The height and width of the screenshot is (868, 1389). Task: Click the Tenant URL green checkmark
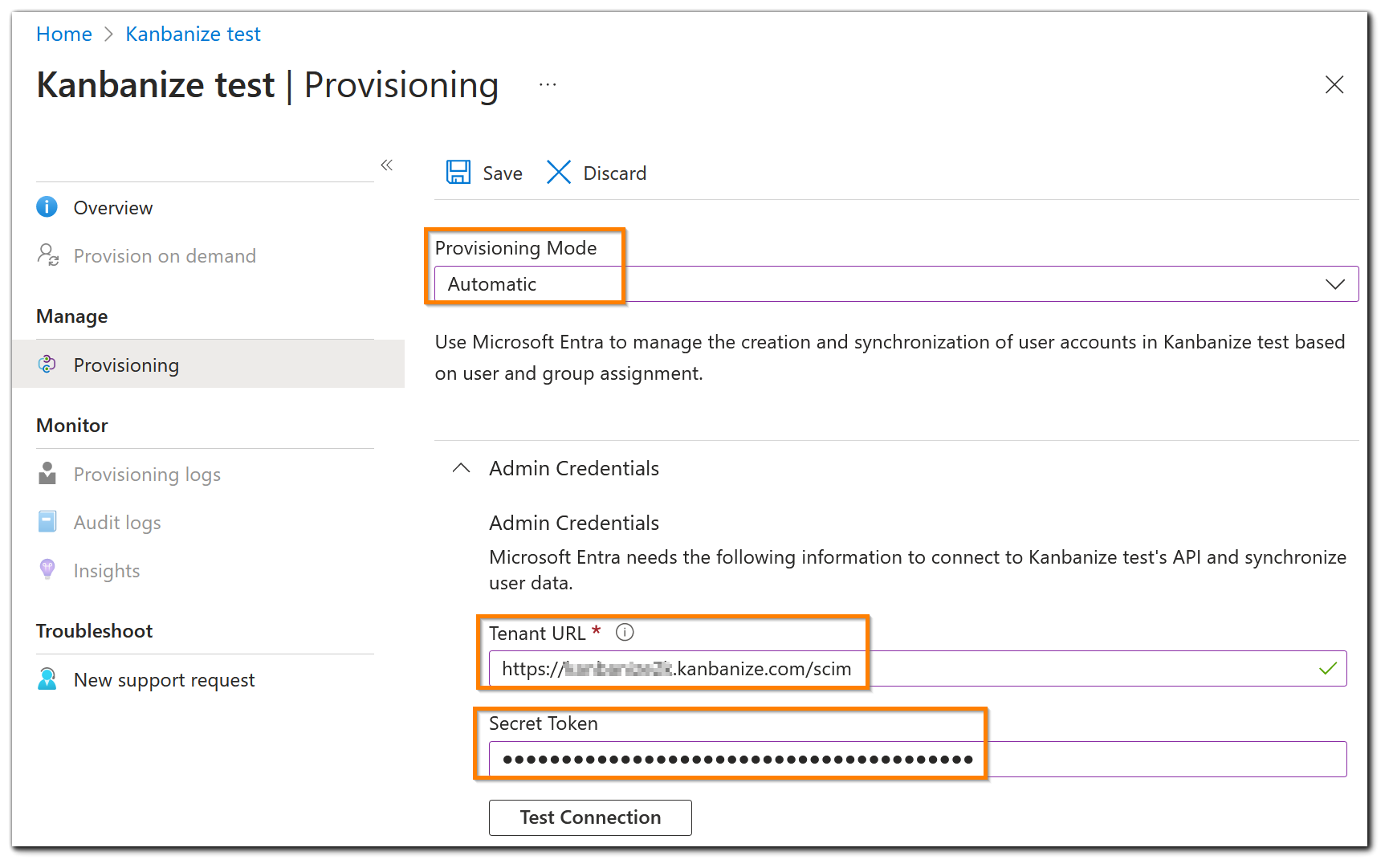click(x=1328, y=668)
